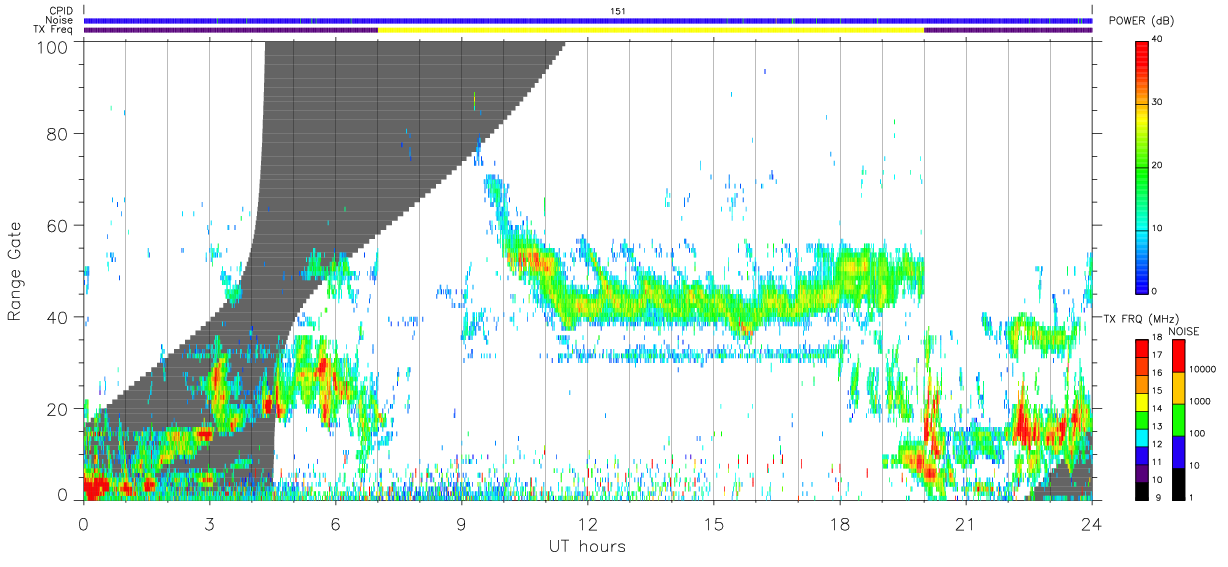This screenshot has height=567, width=1228.
Task: Click the 12 tick on UT hours axis
Action: [588, 523]
